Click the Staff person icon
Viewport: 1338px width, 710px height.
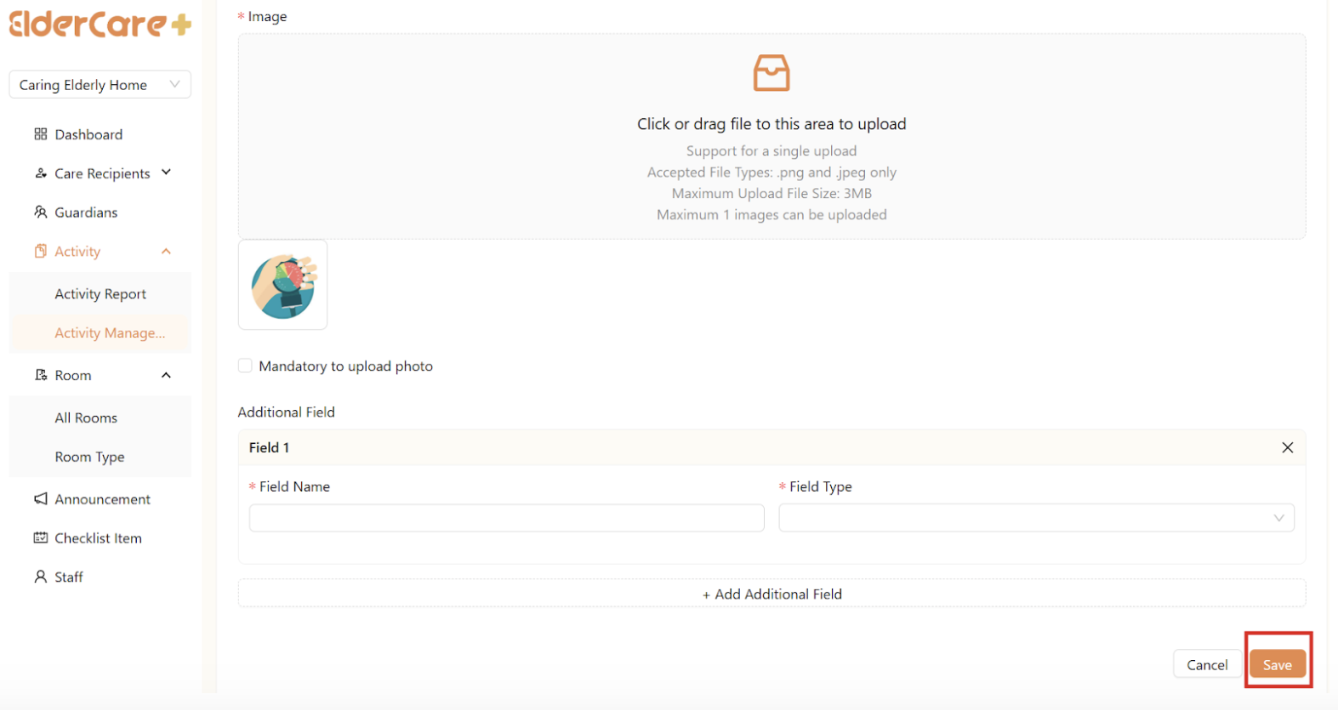[x=41, y=577]
